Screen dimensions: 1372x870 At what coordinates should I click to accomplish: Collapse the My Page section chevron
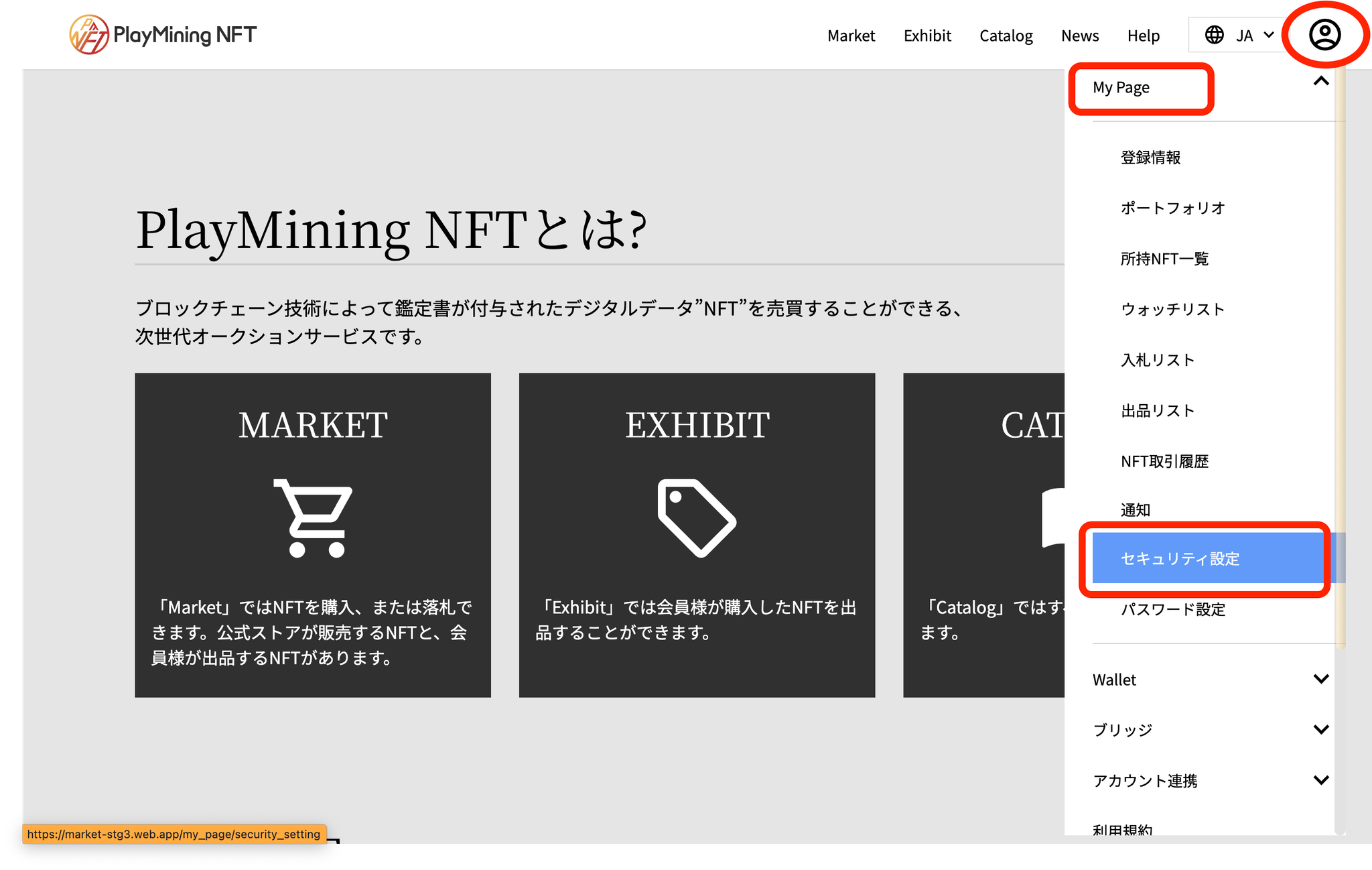coord(1321,82)
